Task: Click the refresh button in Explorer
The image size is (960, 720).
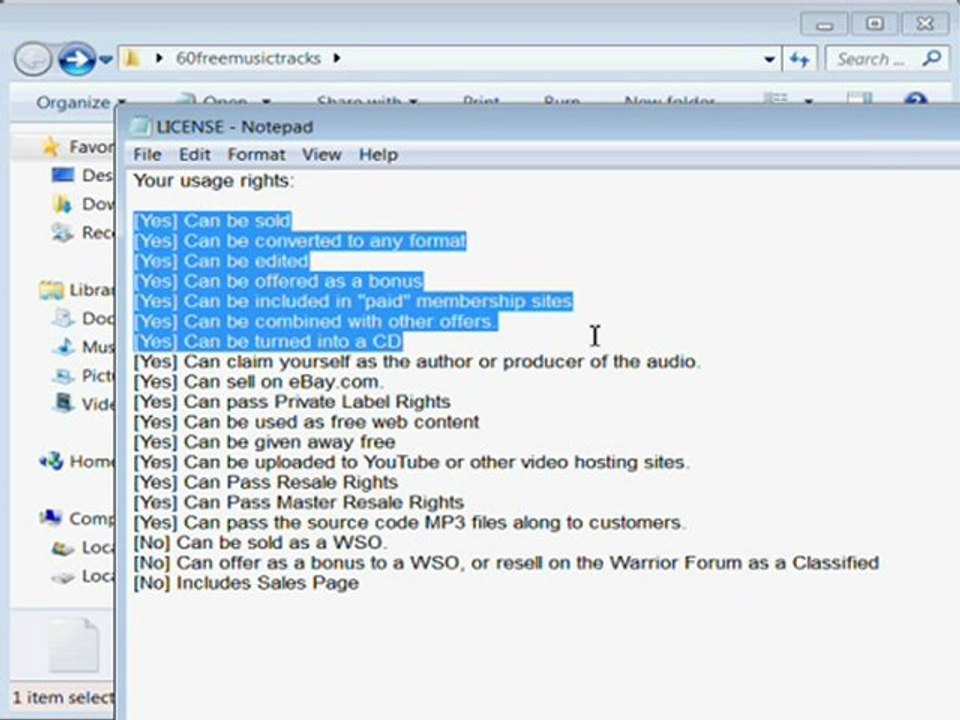Action: click(x=800, y=59)
